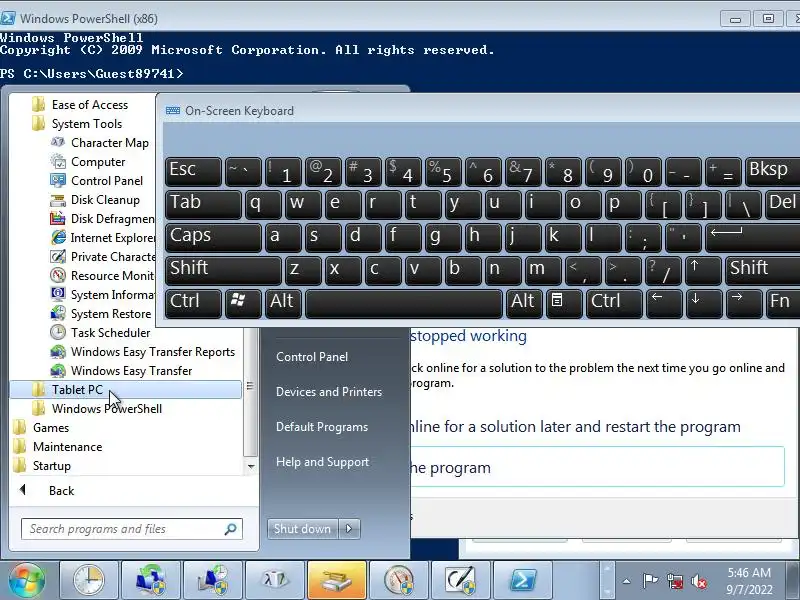Launch Resource Monitor
This screenshot has height=600, width=800.
tap(102, 276)
